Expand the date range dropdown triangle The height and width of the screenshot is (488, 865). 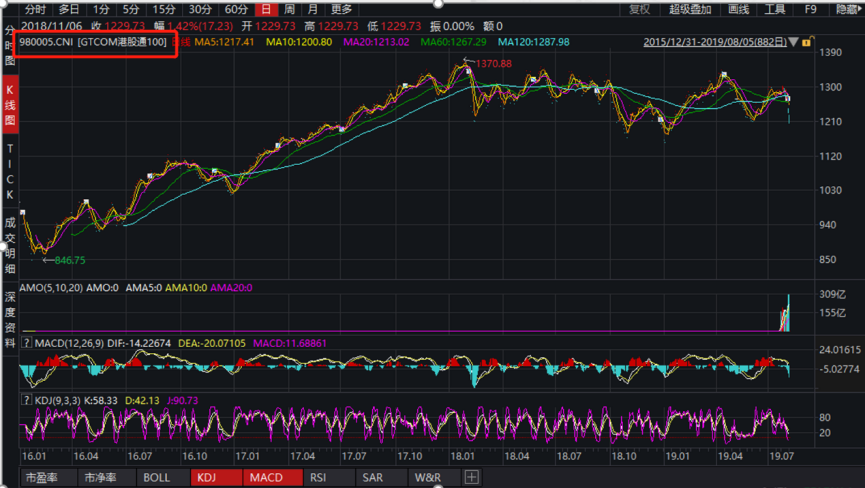(794, 42)
